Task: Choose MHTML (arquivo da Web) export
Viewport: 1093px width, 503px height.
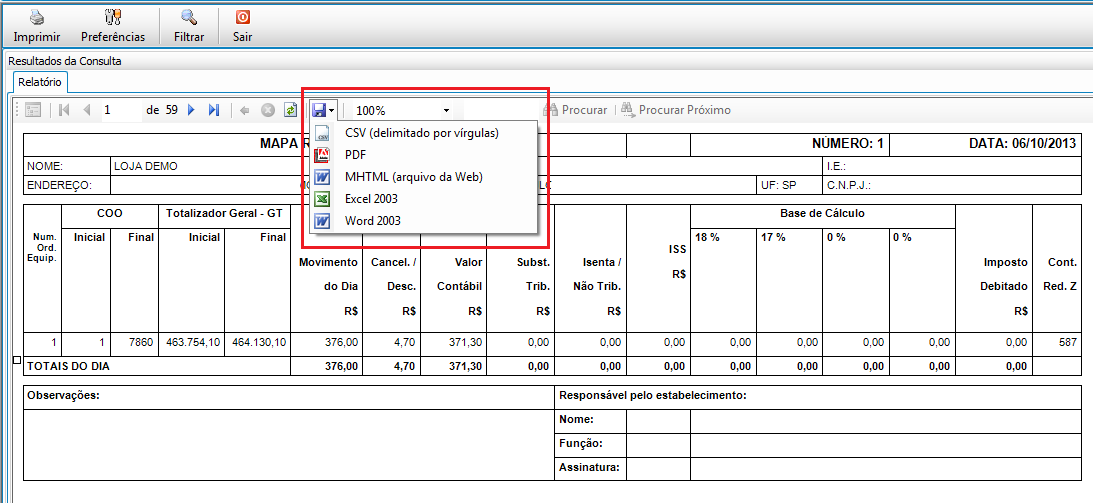Action: [x=422, y=177]
